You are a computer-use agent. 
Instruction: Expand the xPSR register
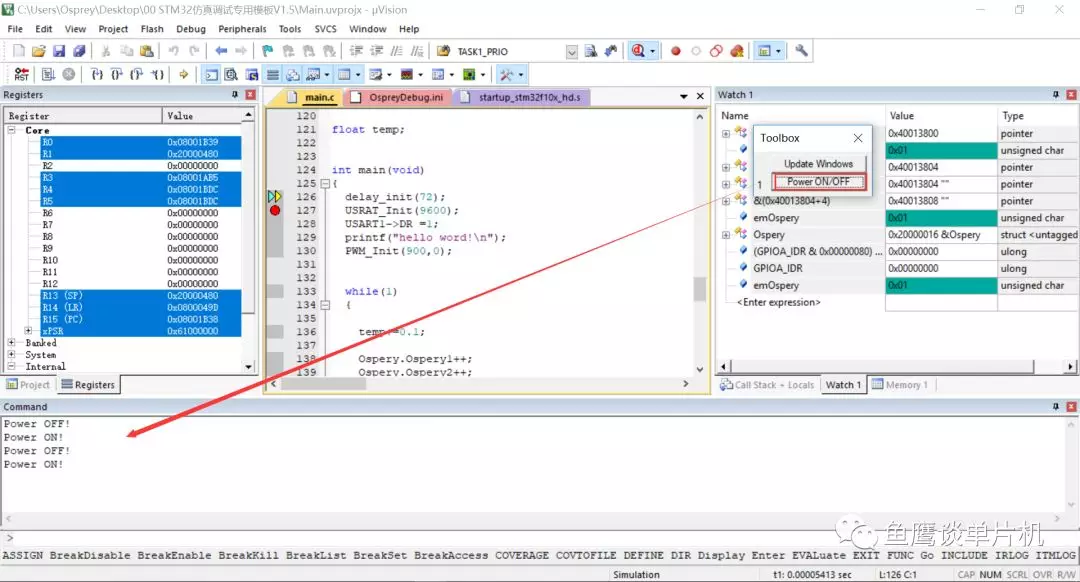tap(28, 331)
